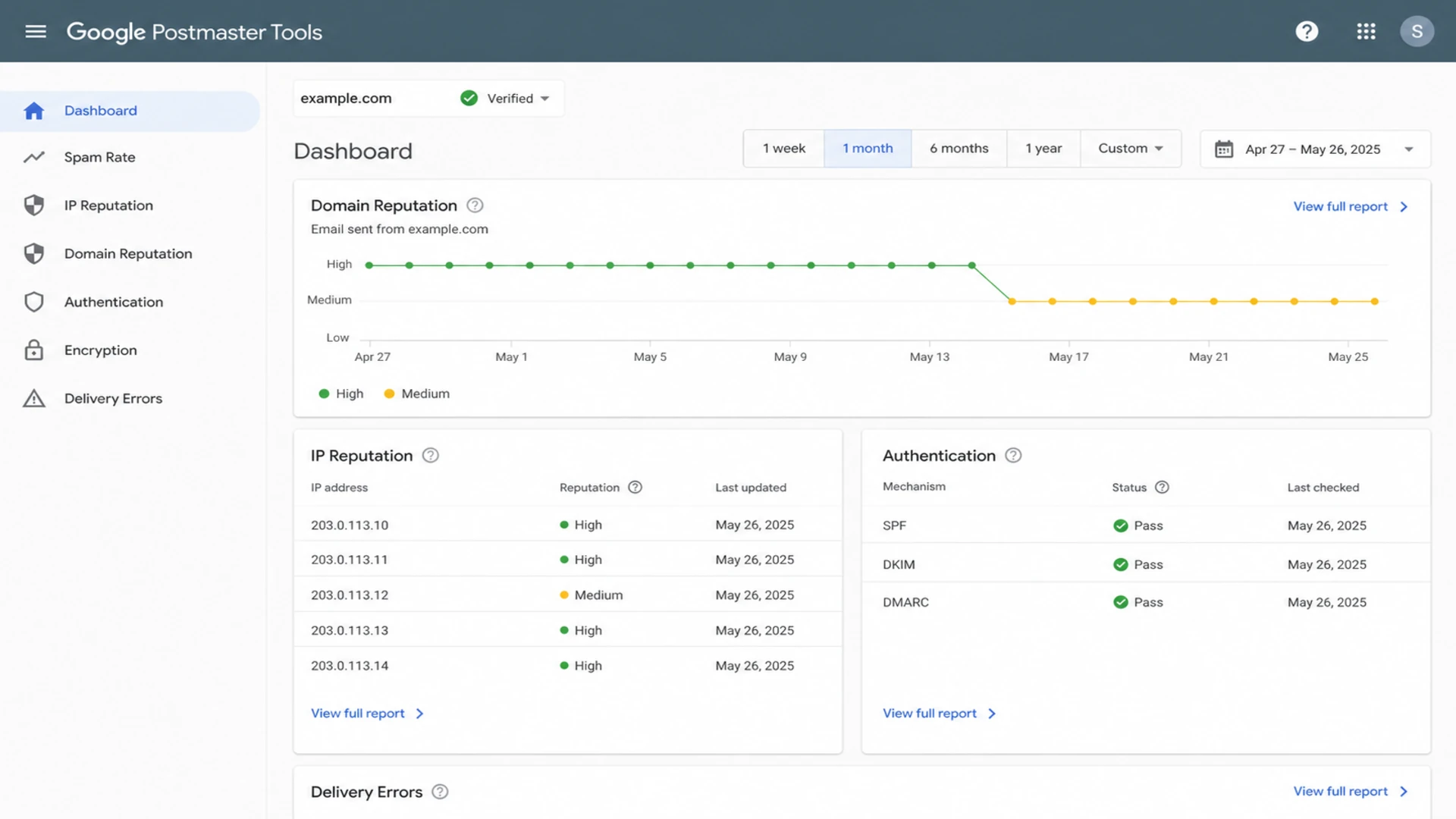Open the Status column help icon
This screenshot has height=819, width=1456.
click(1162, 487)
